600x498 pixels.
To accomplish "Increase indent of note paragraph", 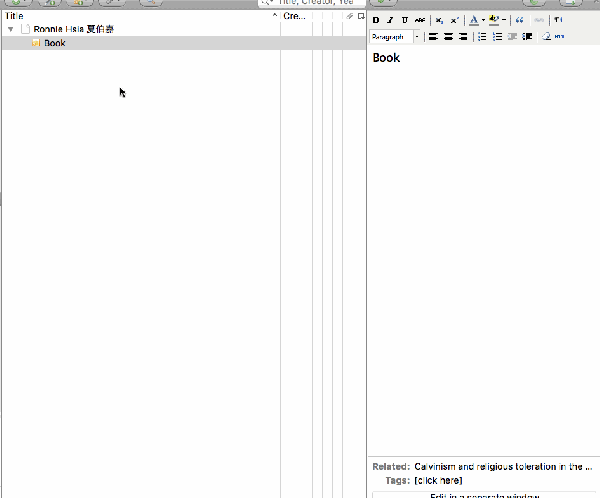I will click(527, 37).
